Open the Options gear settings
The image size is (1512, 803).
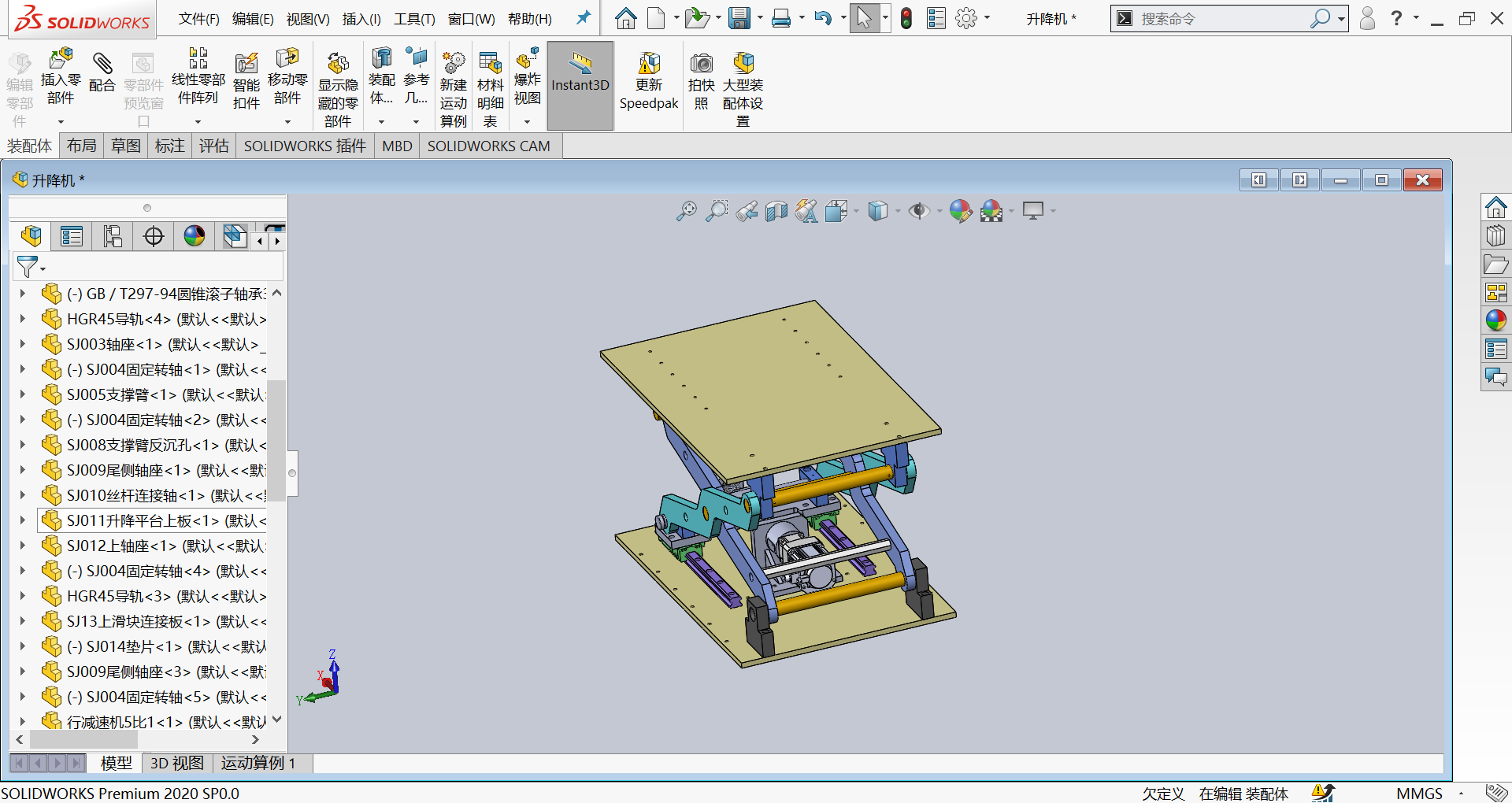[966, 18]
